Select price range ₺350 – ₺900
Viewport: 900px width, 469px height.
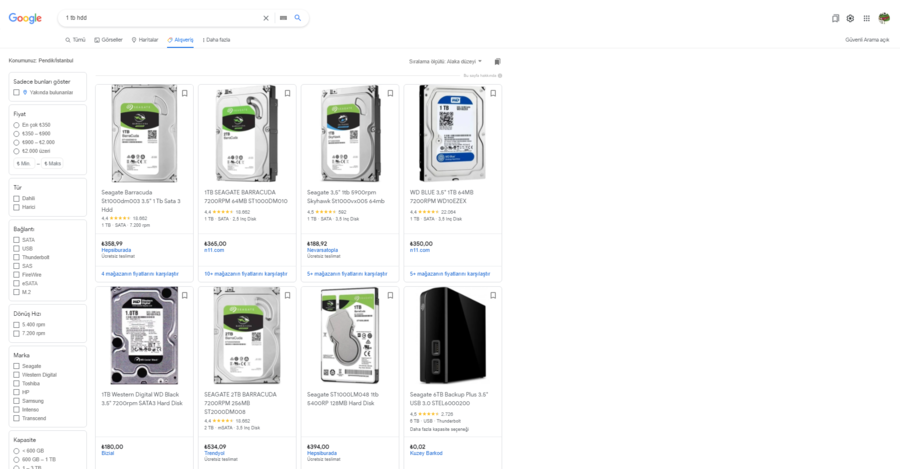16,134
